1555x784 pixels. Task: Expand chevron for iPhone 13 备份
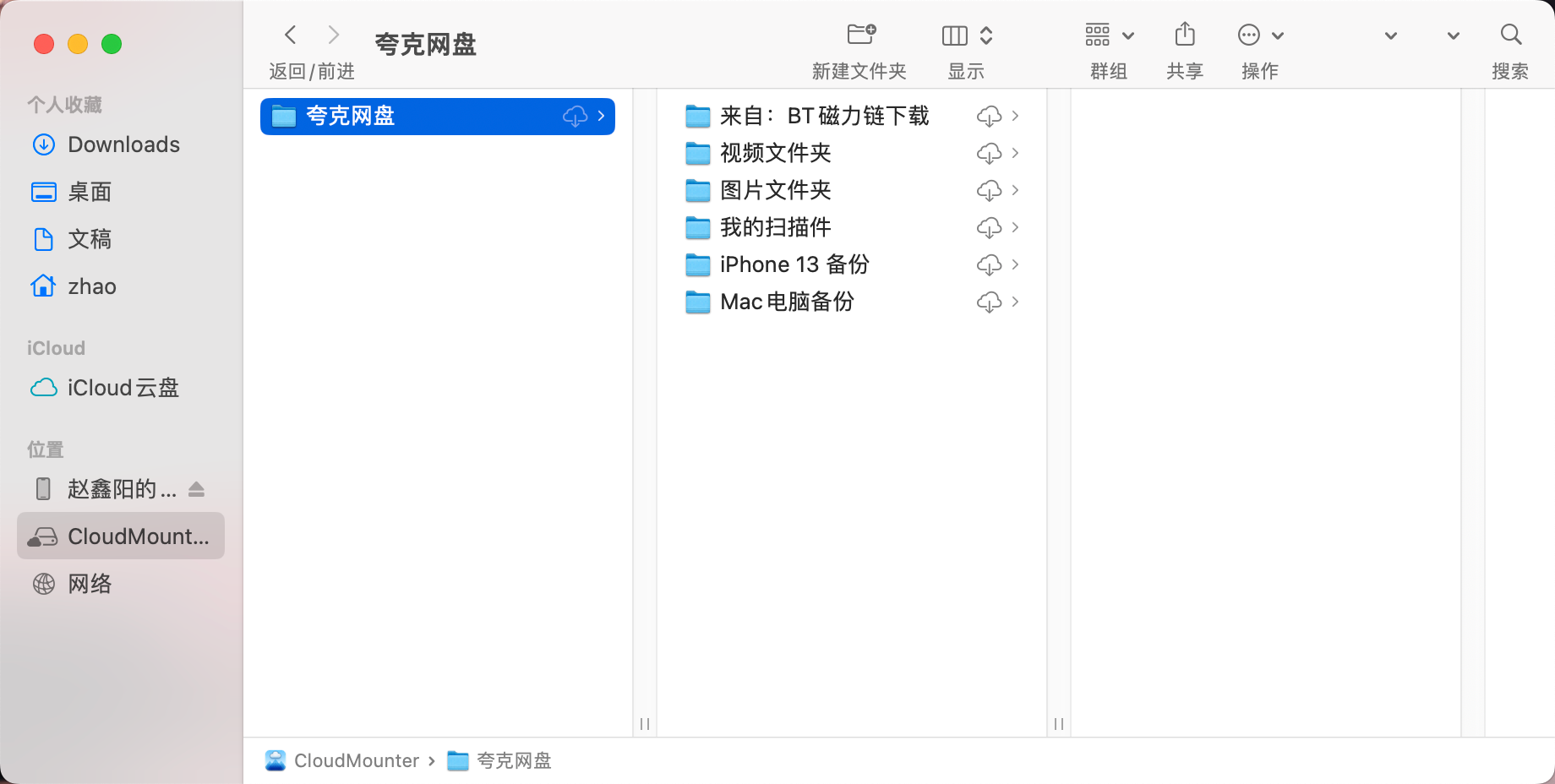tap(1015, 264)
